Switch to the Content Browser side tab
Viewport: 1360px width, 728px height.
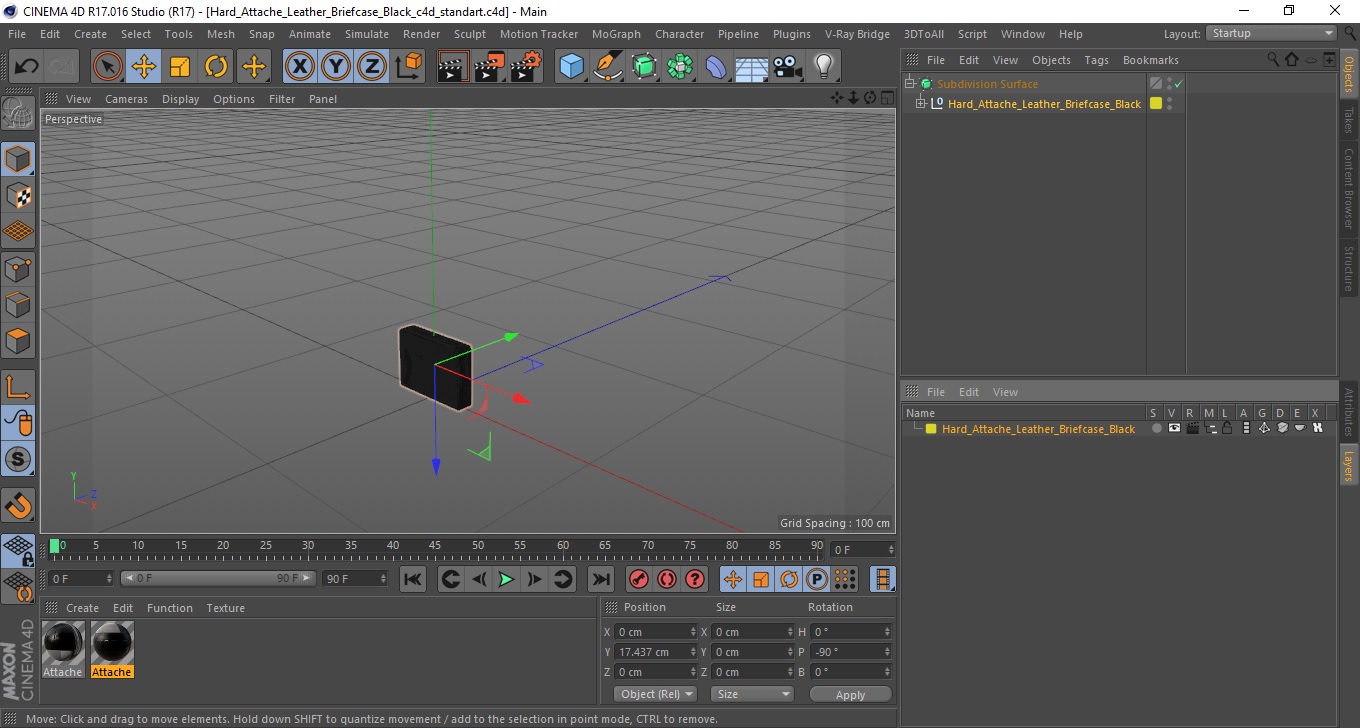click(1348, 189)
